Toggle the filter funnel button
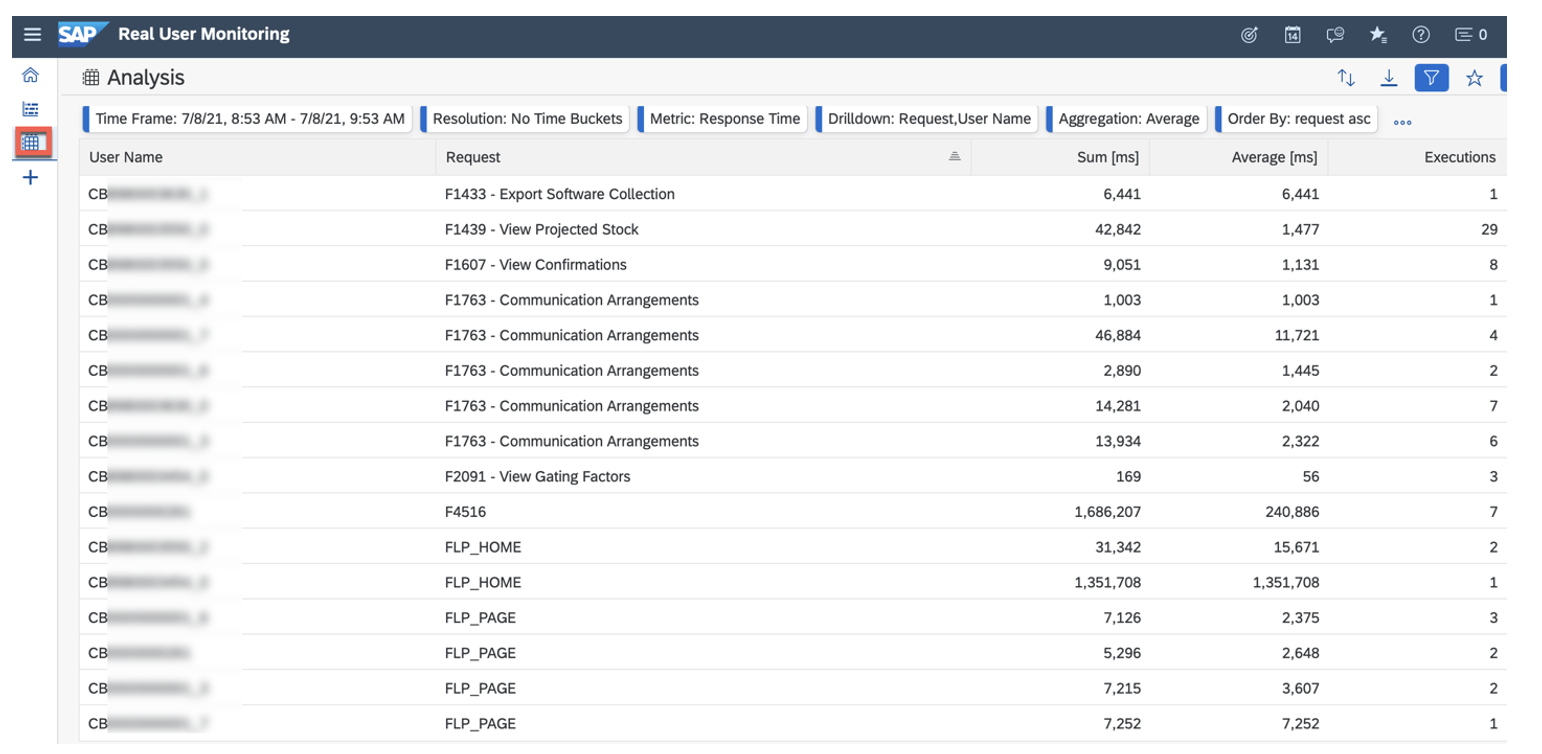This screenshot has height=754, width=1542. 1432,78
